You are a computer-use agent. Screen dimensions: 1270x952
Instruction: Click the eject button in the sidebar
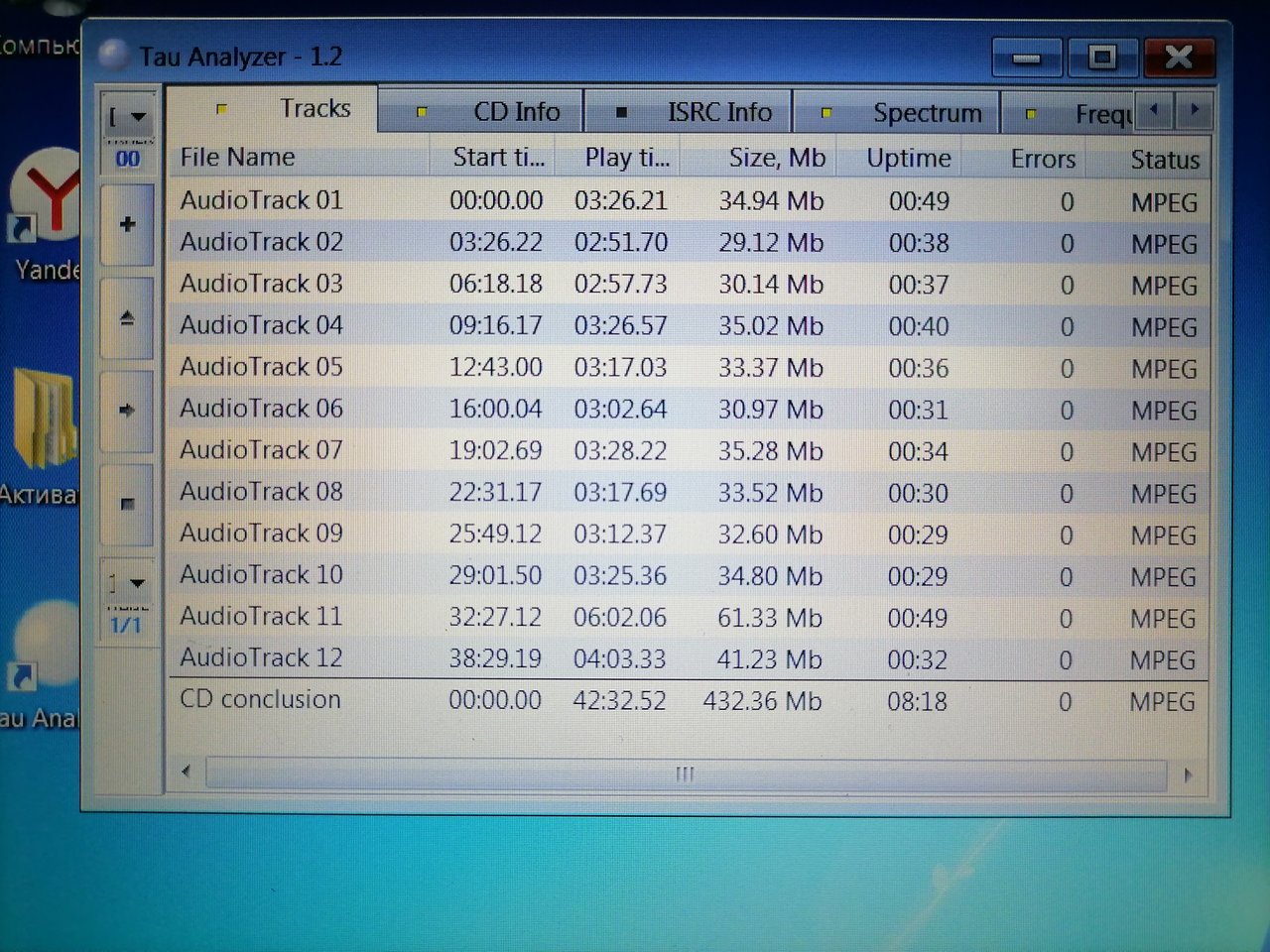pyautogui.click(x=127, y=317)
